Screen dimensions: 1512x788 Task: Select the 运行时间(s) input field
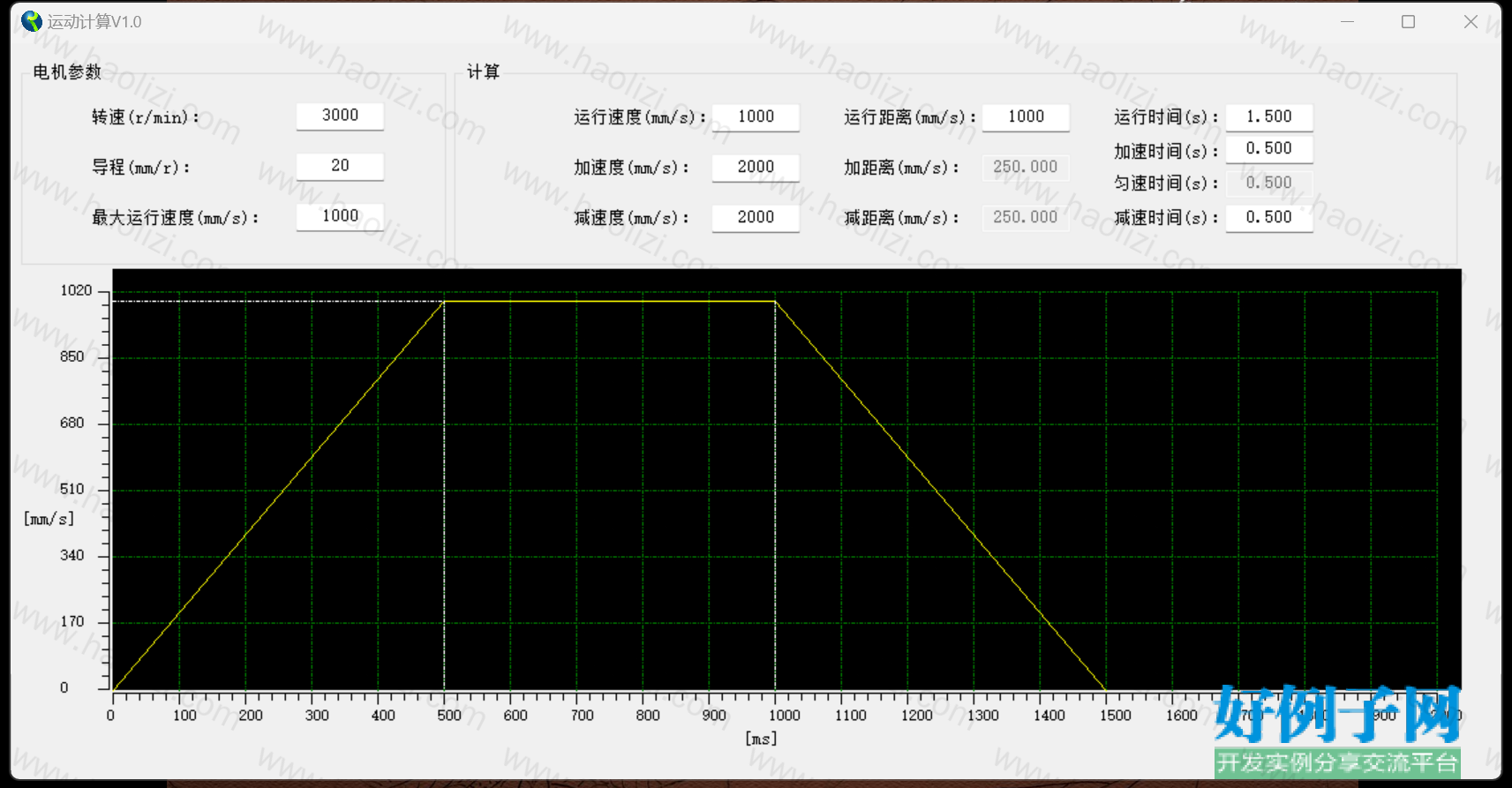1268,116
